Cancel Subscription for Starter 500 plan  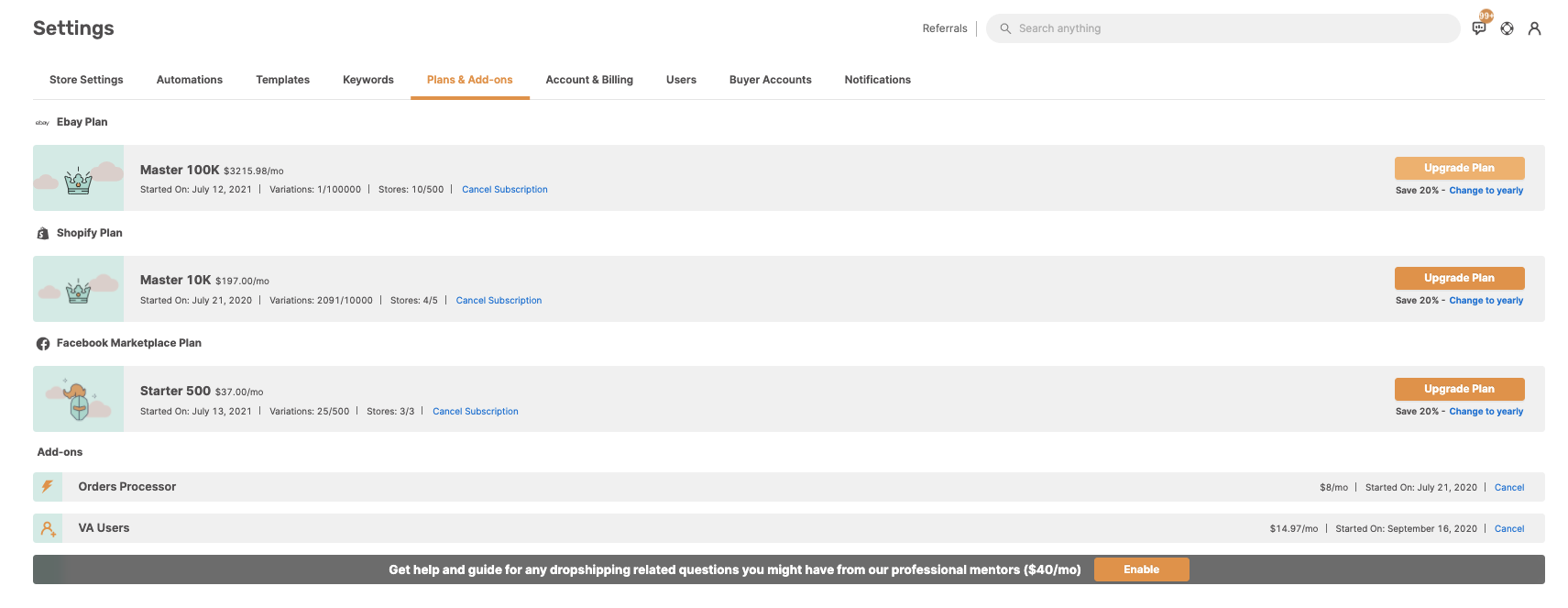(x=476, y=412)
